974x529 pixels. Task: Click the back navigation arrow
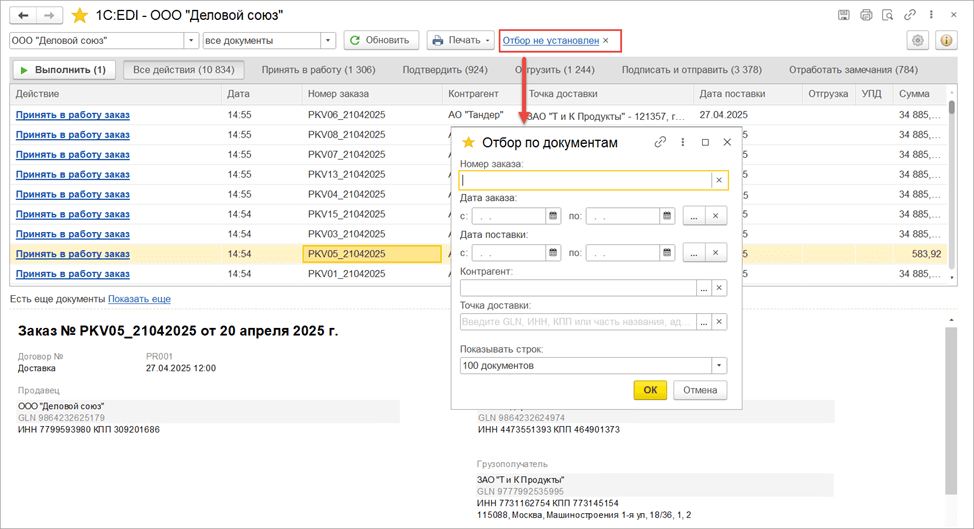pyautogui.click(x=24, y=16)
